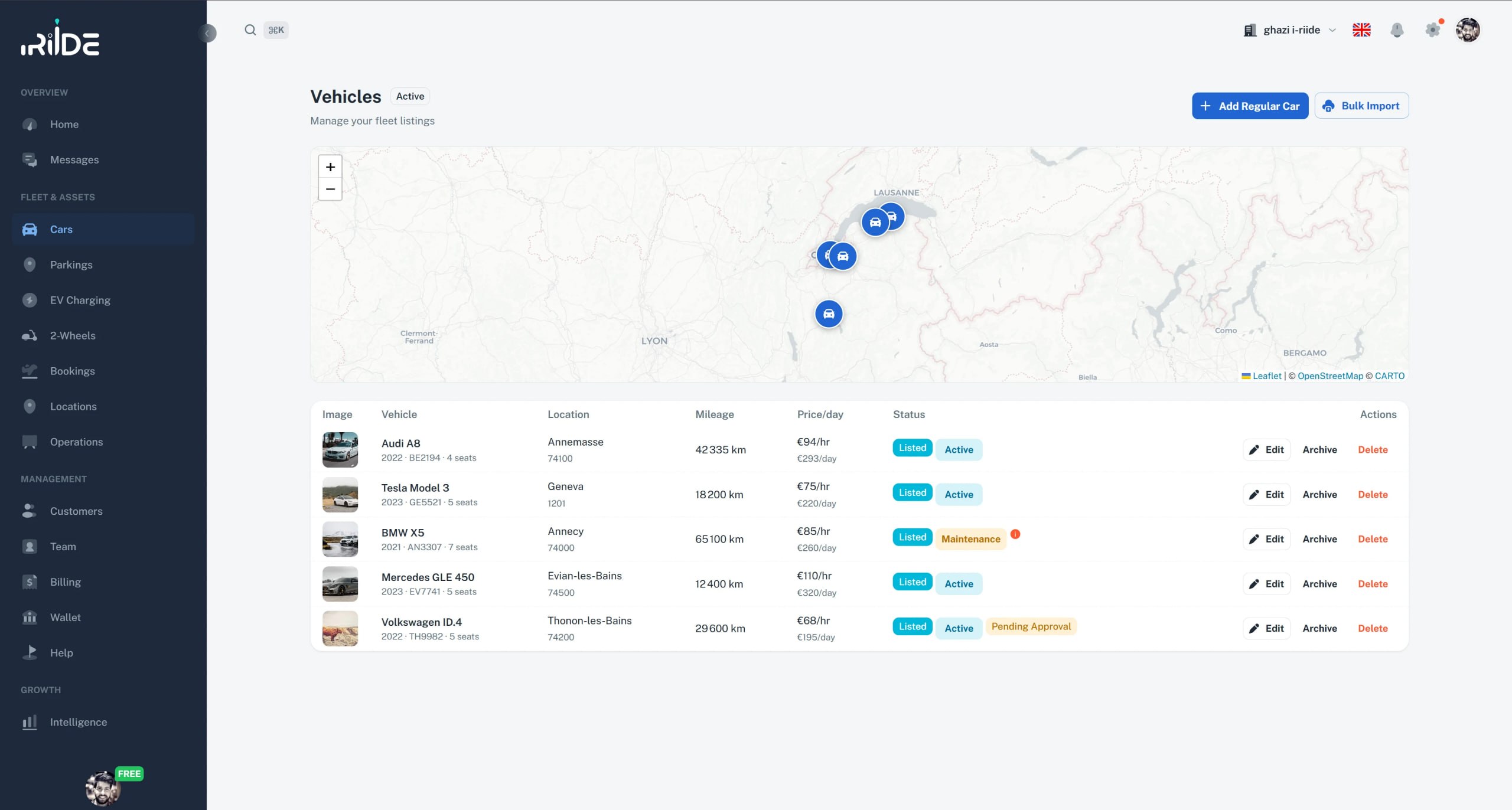This screenshot has height=810, width=1512.
Task: Click the i-Riide logo
Action: (x=60, y=38)
